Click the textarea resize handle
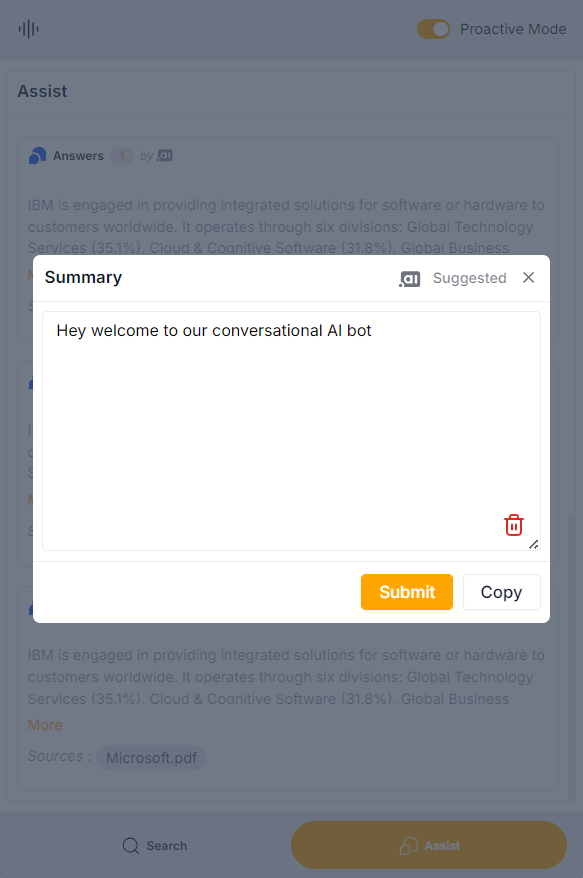 pyautogui.click(x=533, y=545)
